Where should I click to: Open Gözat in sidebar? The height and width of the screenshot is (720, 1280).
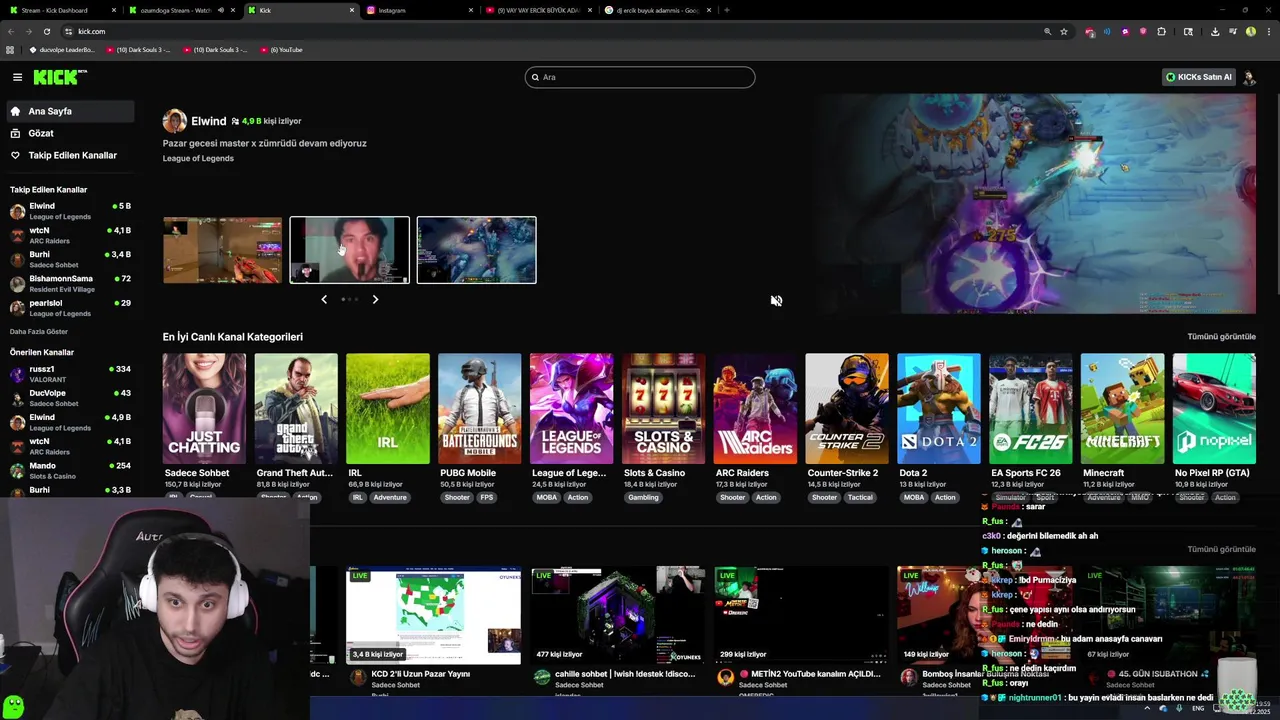point(70,133)
